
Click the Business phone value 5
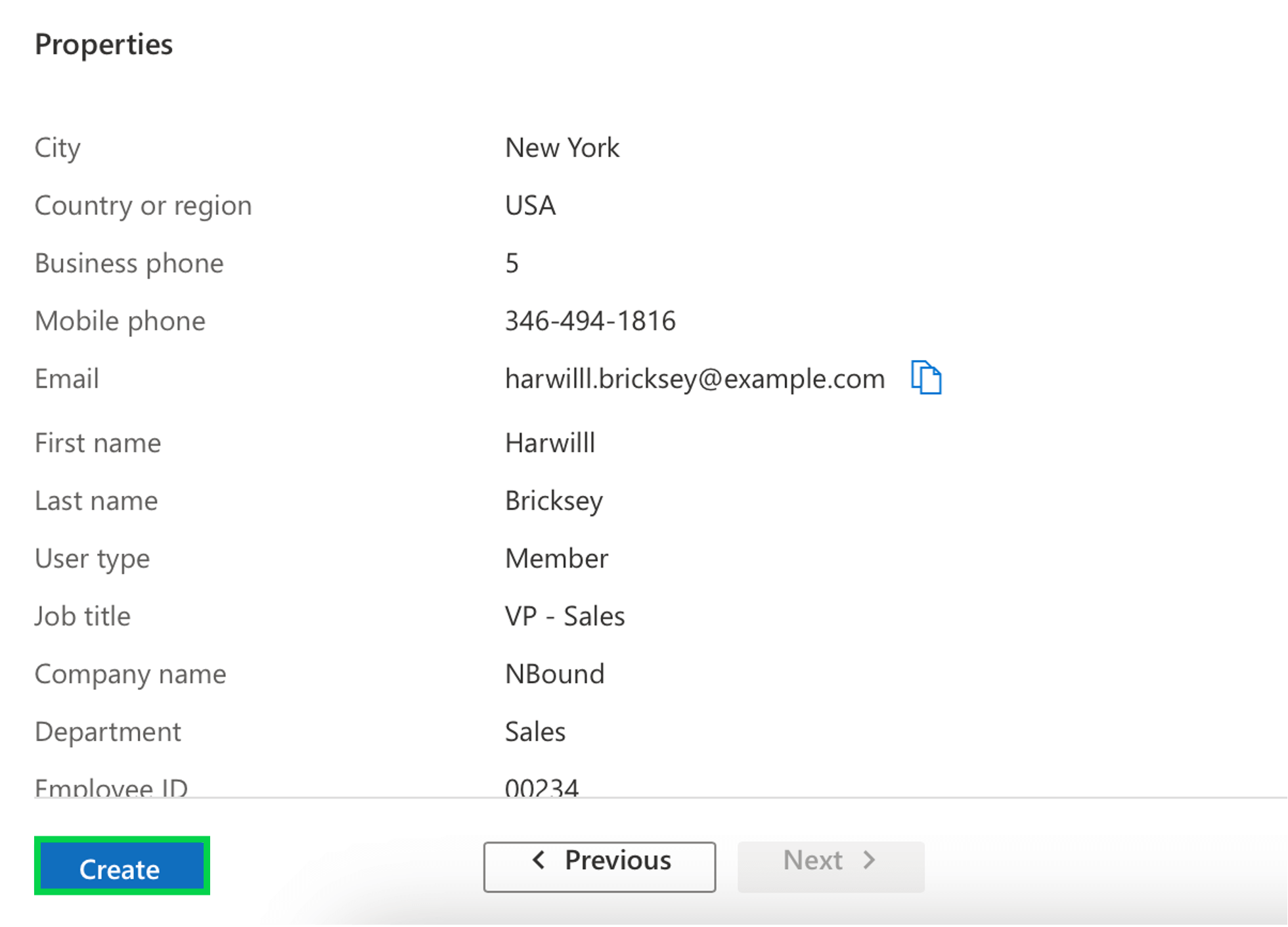pos(512,263)
